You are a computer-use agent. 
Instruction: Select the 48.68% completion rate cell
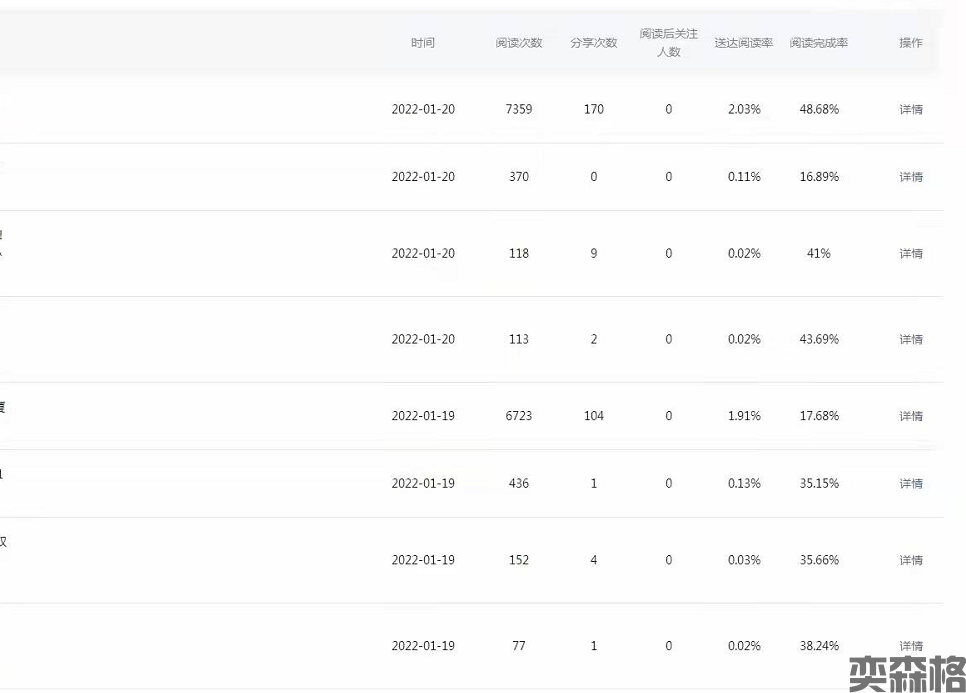818,109
